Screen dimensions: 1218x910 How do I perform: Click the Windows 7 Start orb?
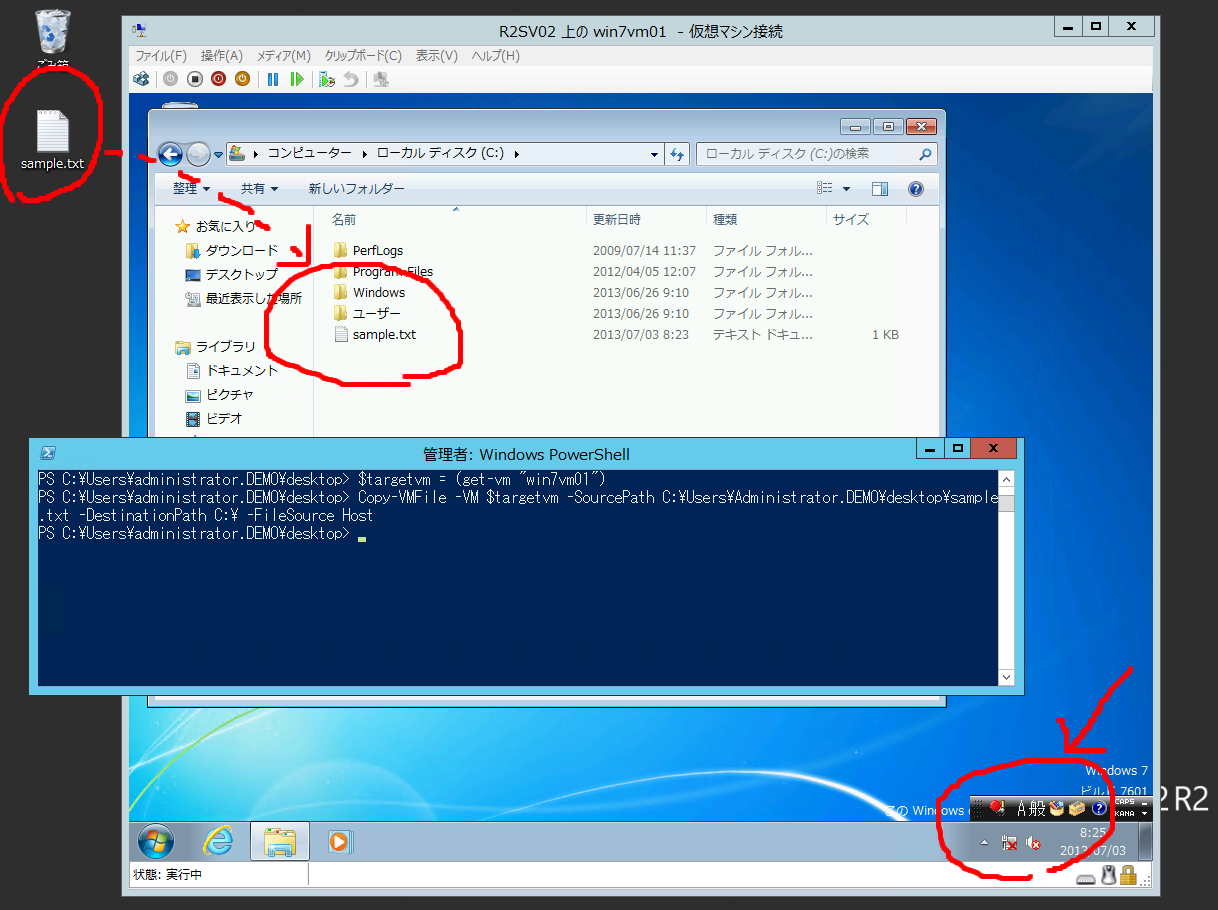[156, 842]
